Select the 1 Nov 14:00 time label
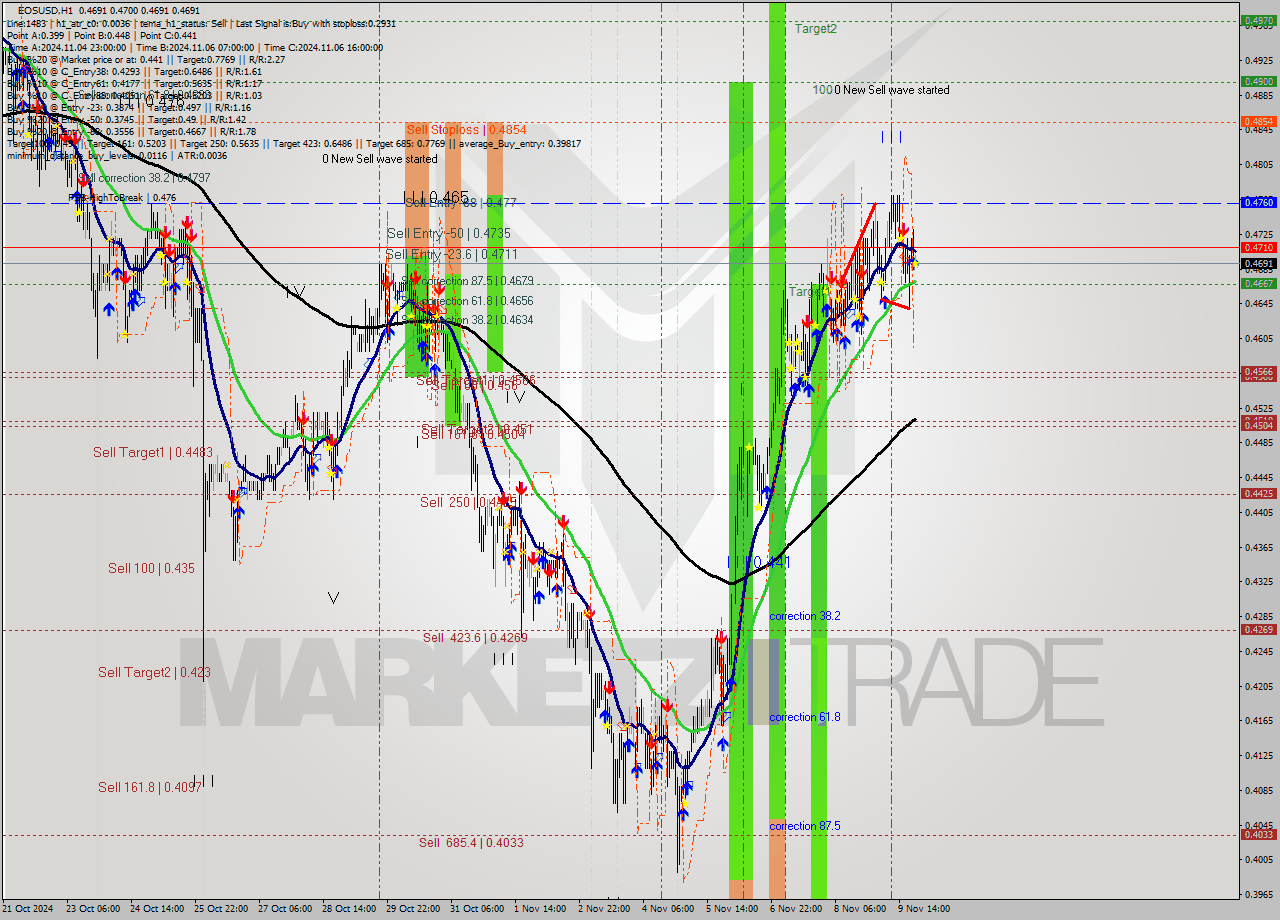1280x920 pixels. (x=540, y=909)
